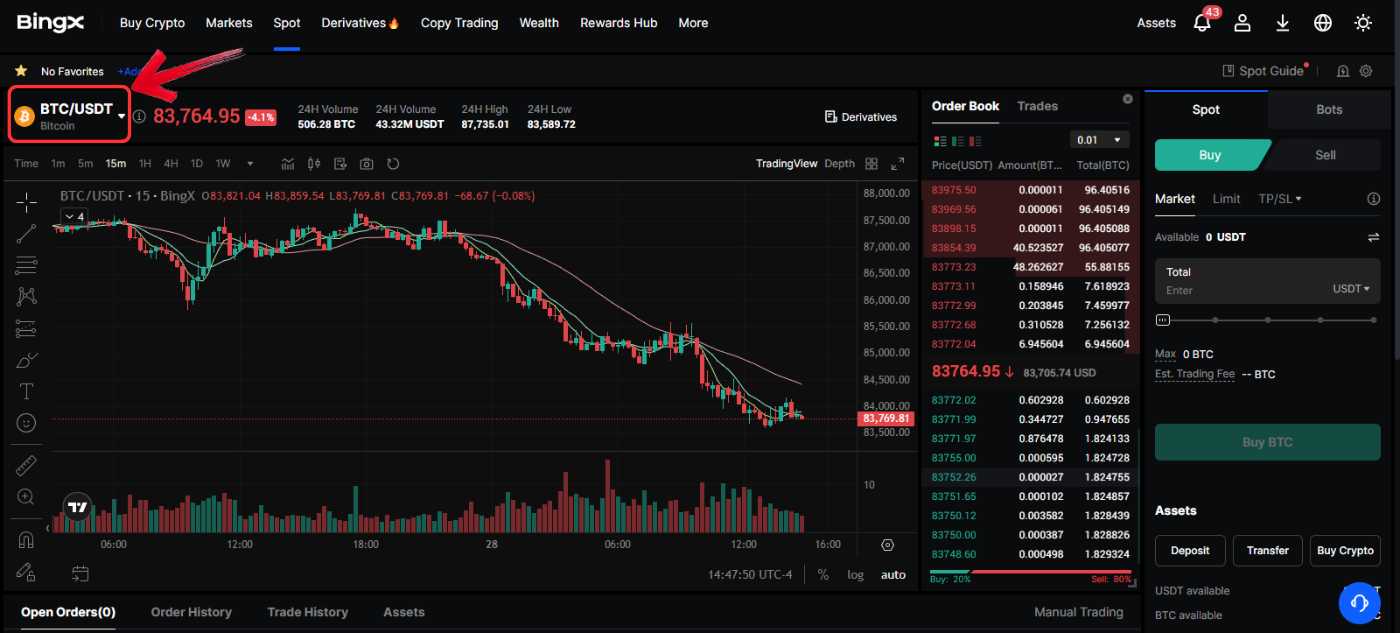Switch to the Bots tab
Screen dimensions: 1400x633
1329,109
